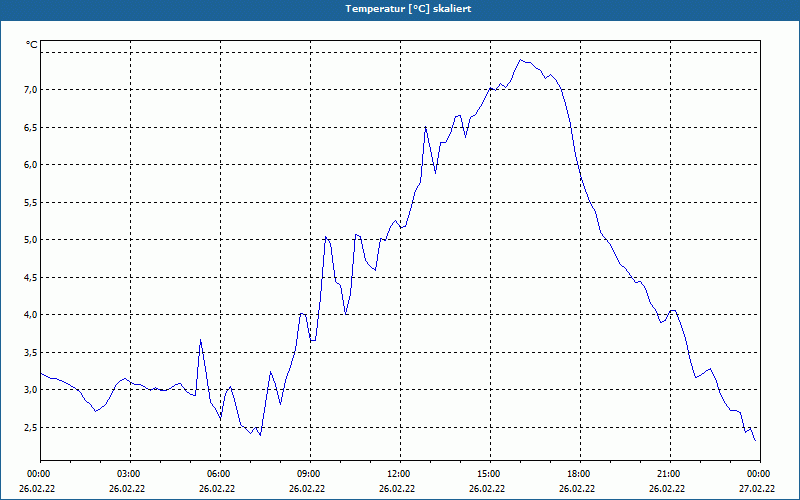Click the '00:00' label above 27.02.22

coord(760,474)
